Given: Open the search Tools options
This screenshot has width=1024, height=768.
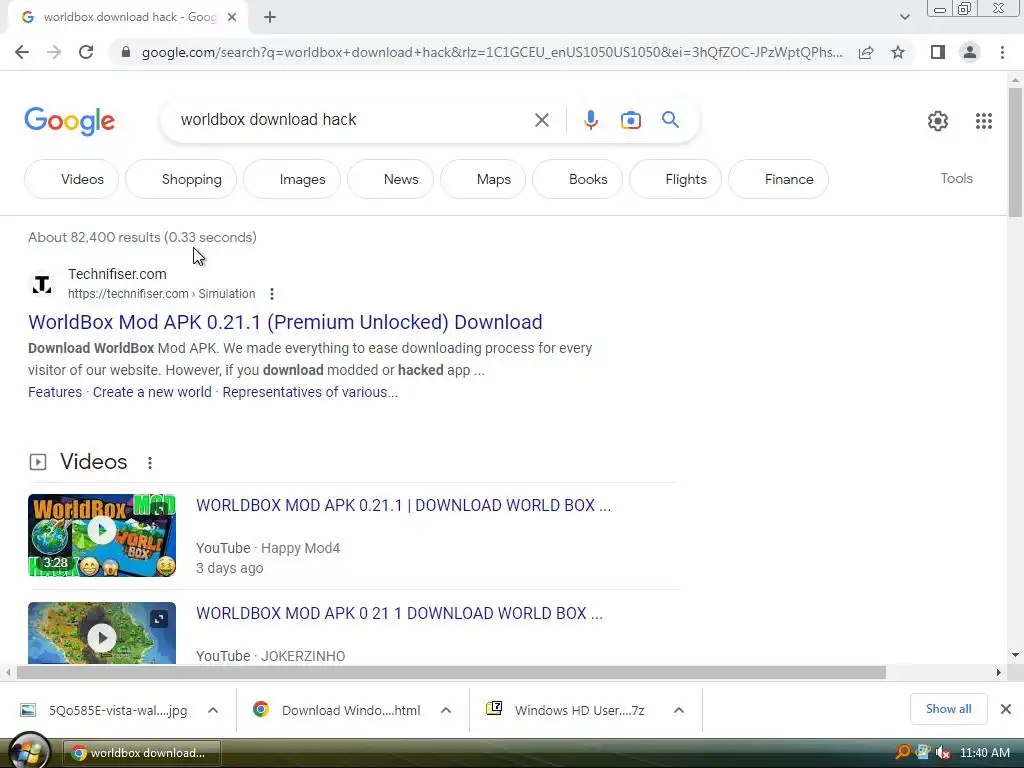Looking at the screenshot, I should point(956,178).
